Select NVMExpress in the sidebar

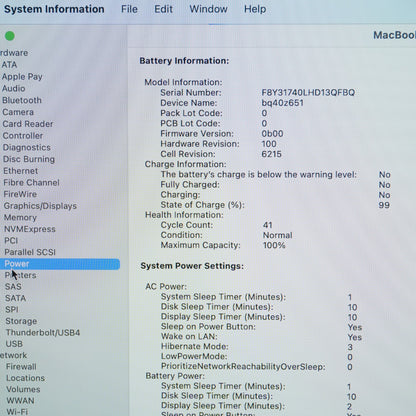pyautogui.click(x=30, y=229)
